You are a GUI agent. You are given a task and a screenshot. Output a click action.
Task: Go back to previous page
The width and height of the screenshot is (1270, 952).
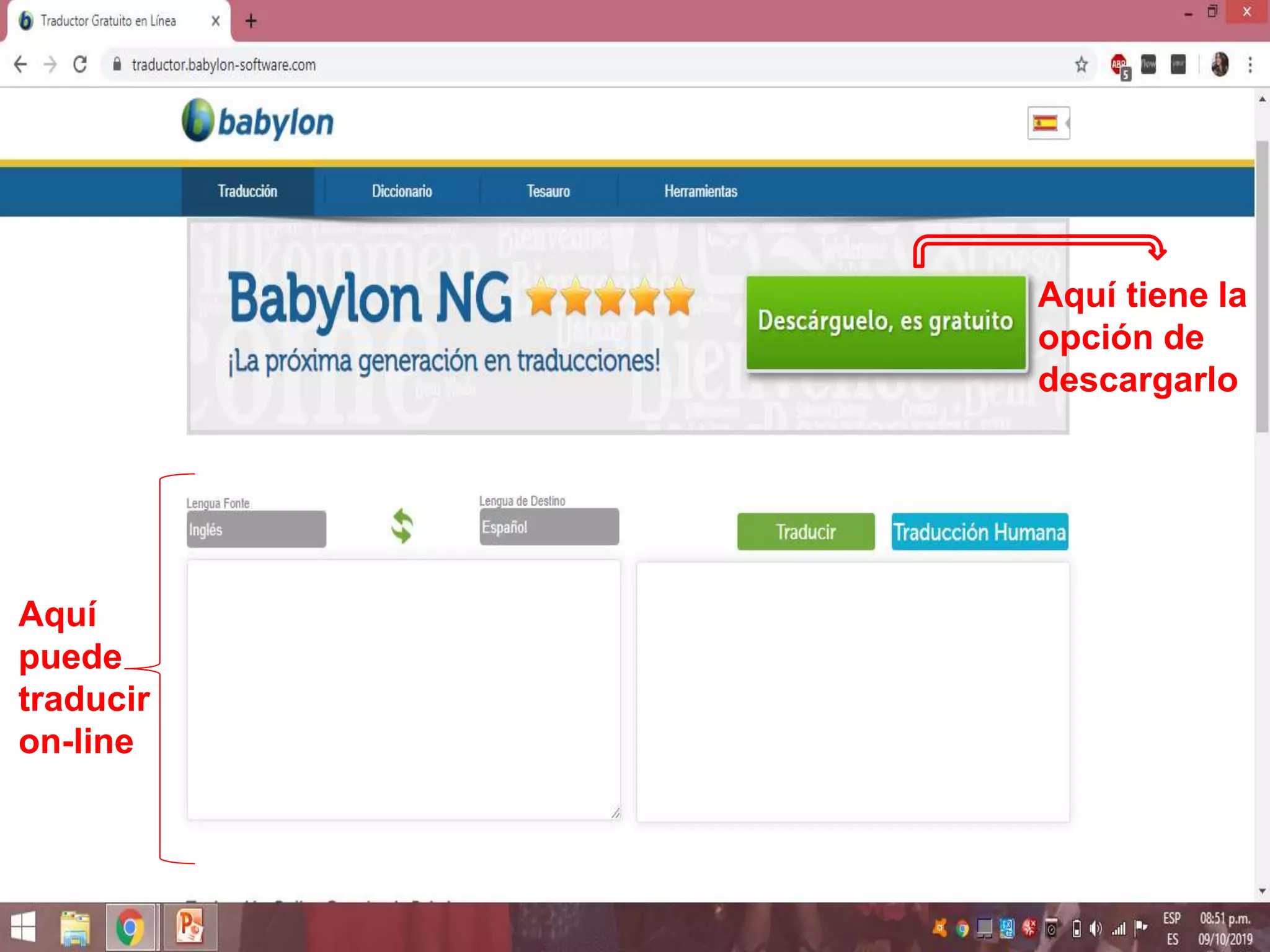click(x=20, y=64)
